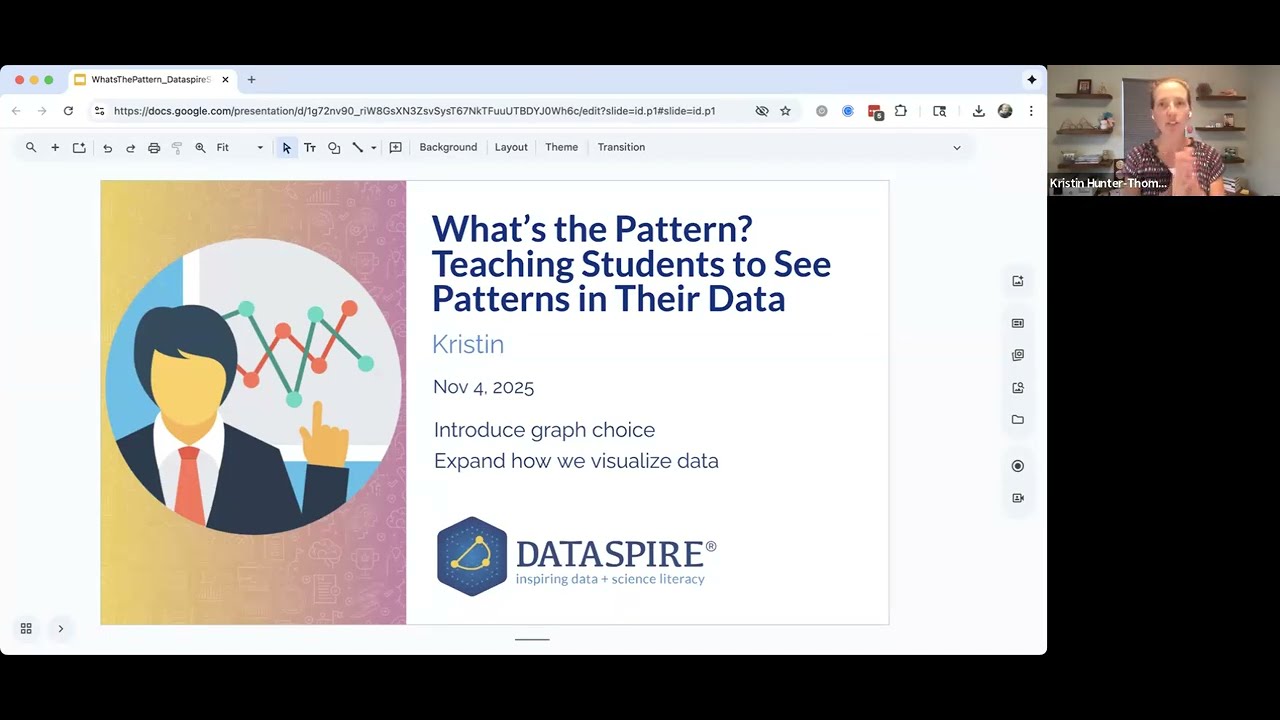Select the Introduce graph choice text line
This screenshot has width=1280, height=720.
pos(545,430)
